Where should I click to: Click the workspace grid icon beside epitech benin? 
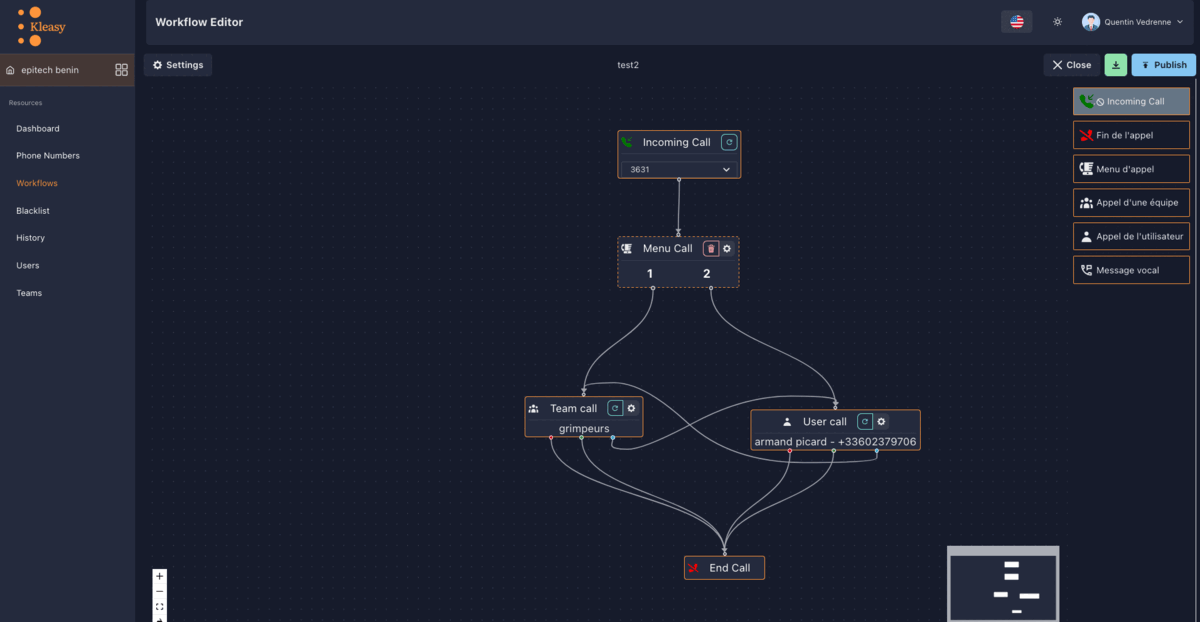coord(122,70)
